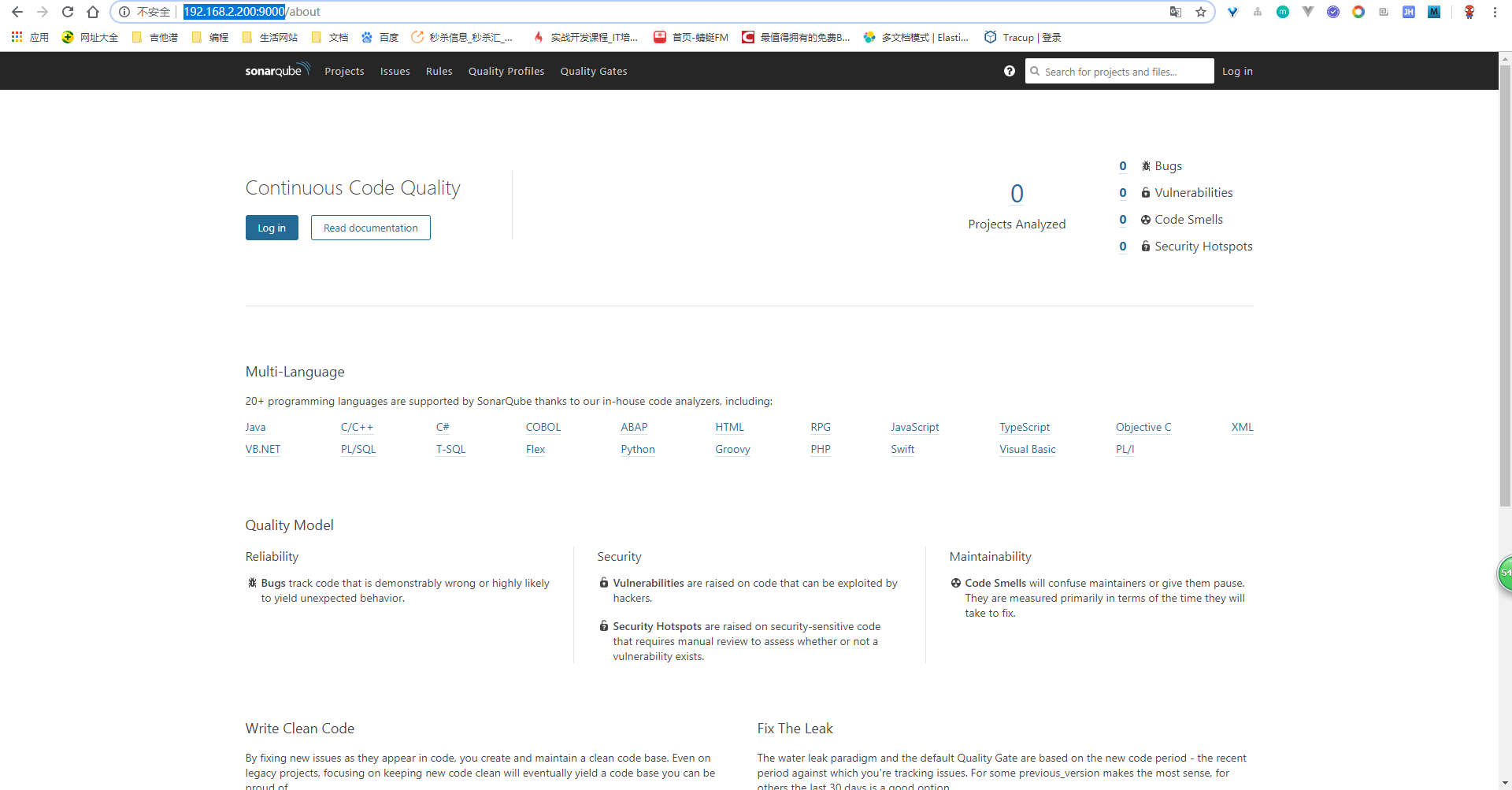The image size is (1512, 790).
Task: Click the page vertical scrollbar thumb
Action: coord(1505,285)
